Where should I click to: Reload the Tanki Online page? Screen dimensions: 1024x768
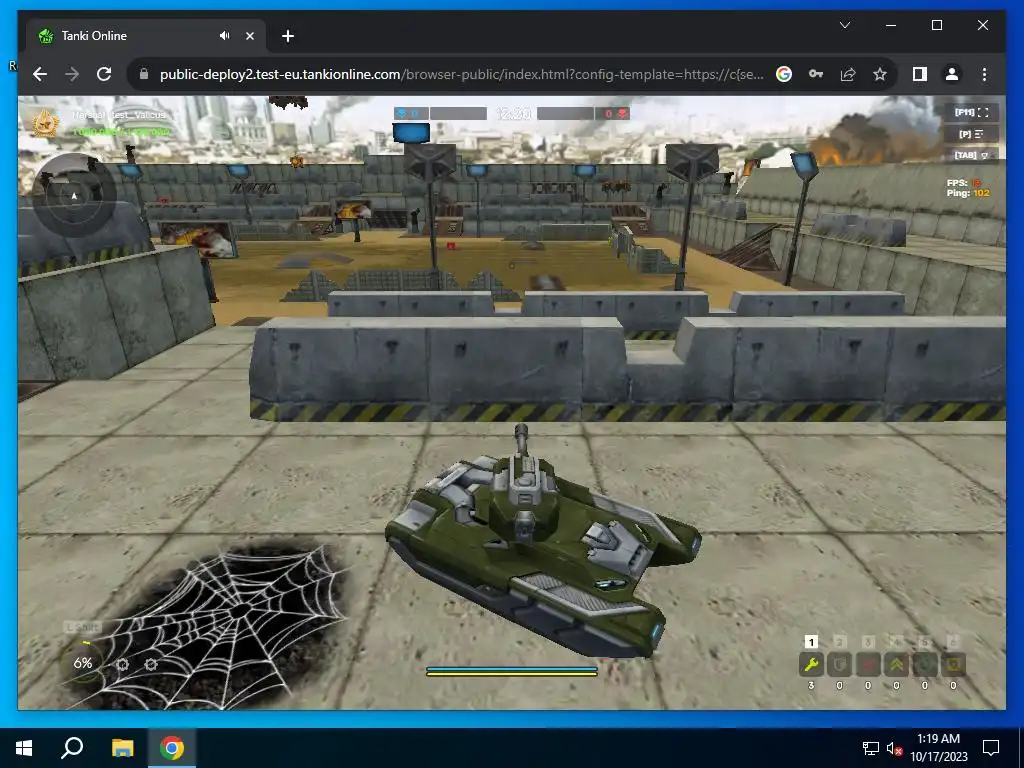(x=104, y=74)
